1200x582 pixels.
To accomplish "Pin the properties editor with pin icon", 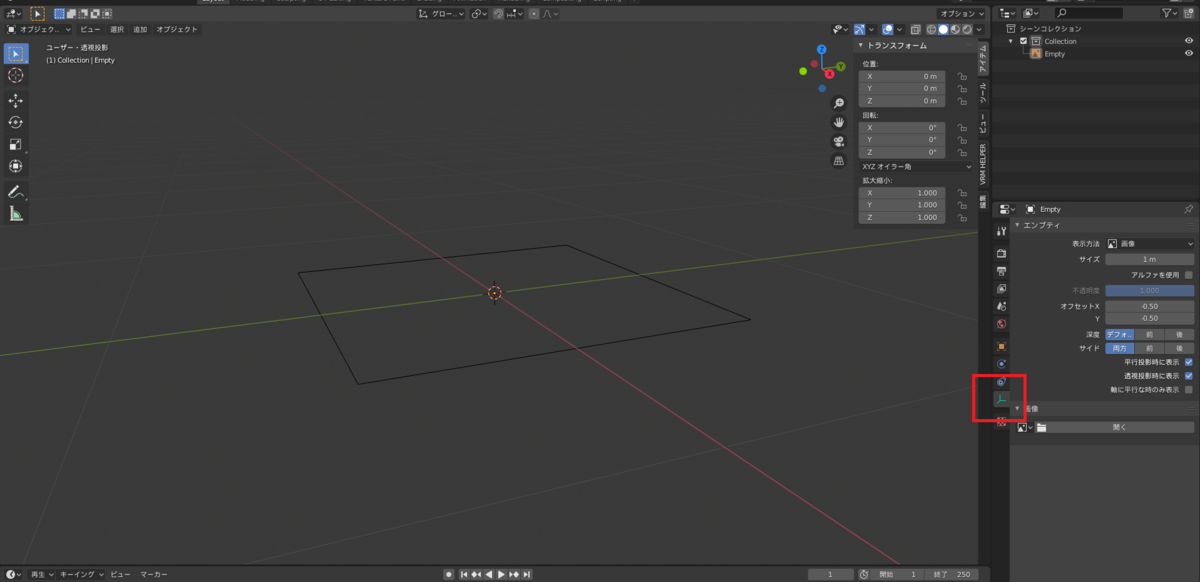I will 1188,209.
